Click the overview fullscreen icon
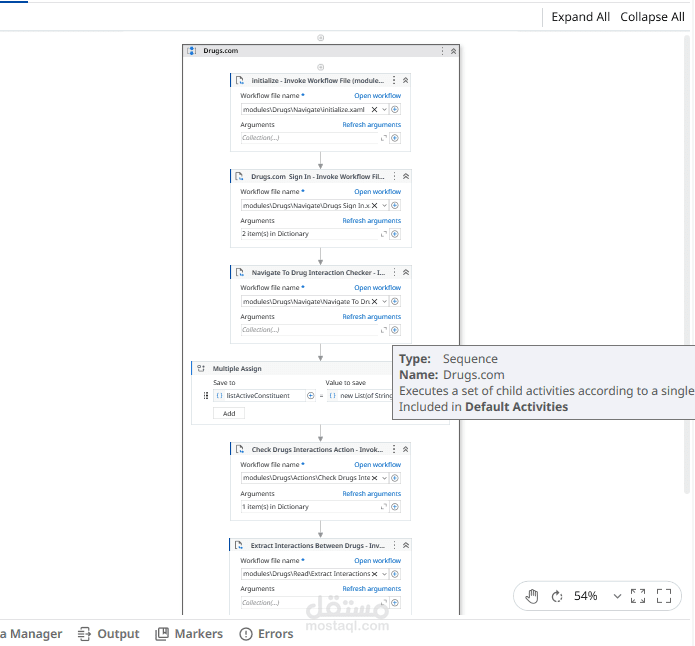 tap(664, 596)
